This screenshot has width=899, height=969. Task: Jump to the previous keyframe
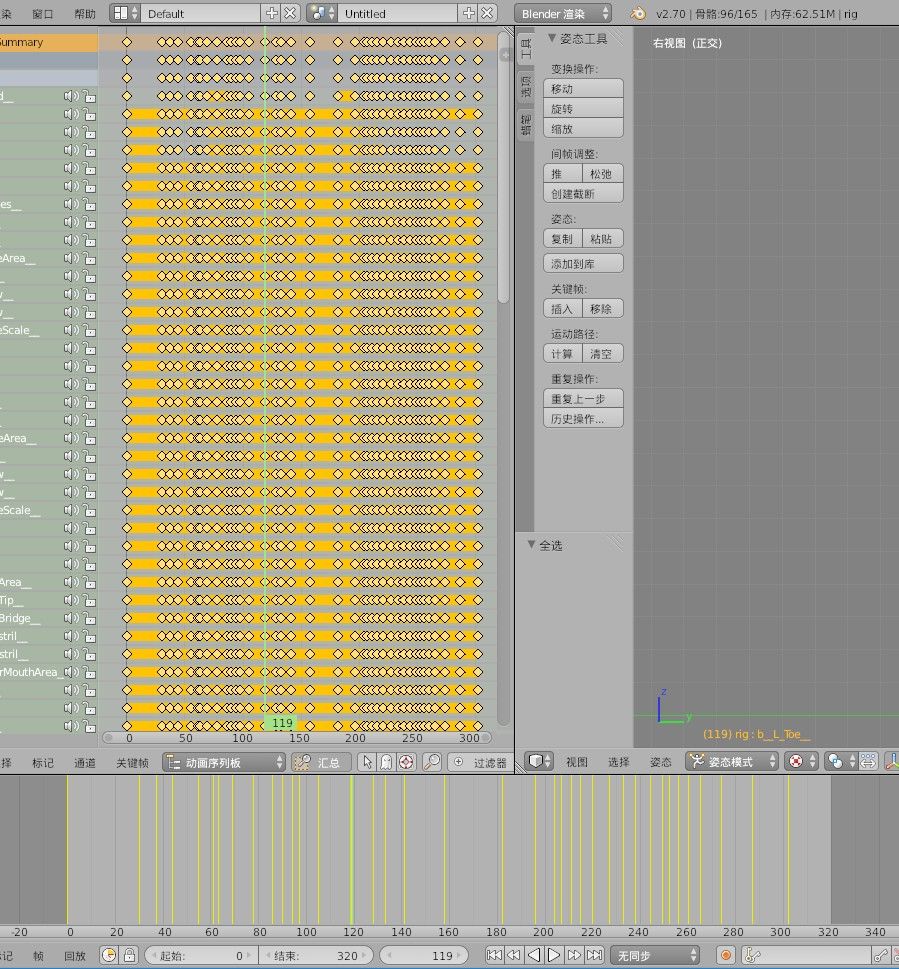[513, 955]
